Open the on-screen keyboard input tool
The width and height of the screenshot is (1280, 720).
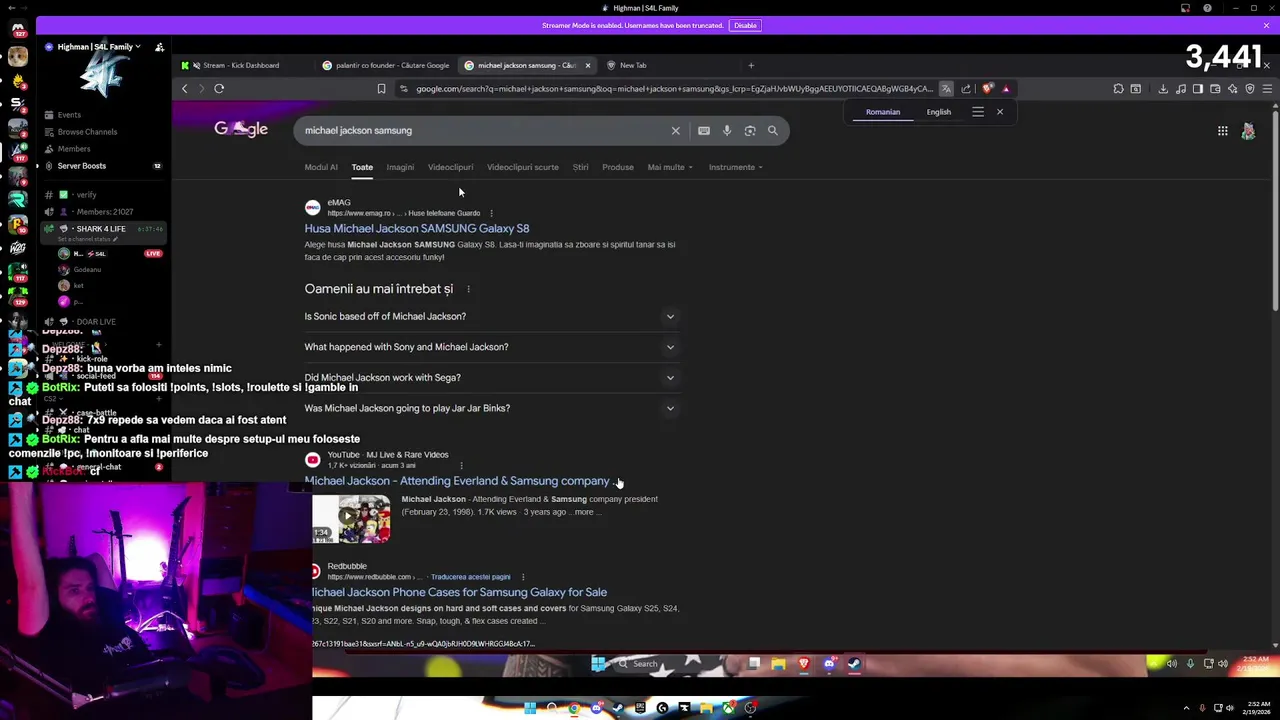704,130
